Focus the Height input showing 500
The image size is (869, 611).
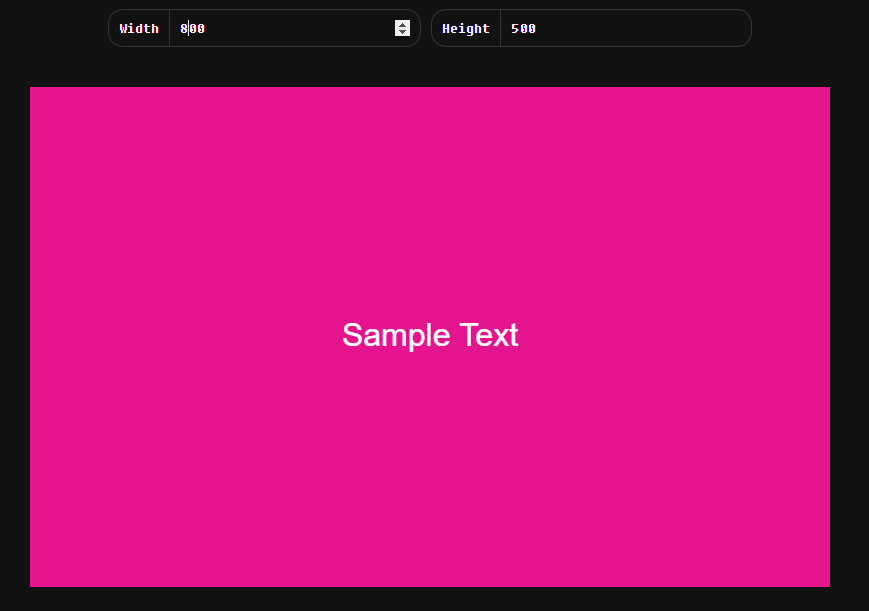tap(620, 28)
